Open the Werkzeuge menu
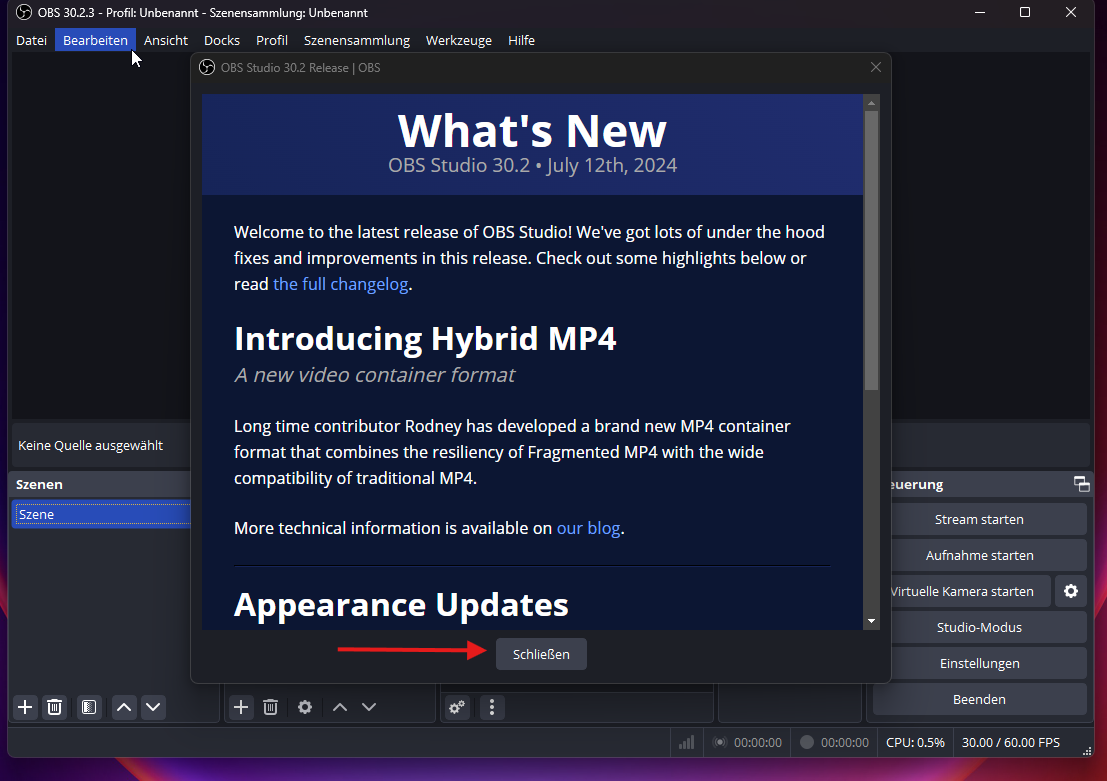 [459, 40]
